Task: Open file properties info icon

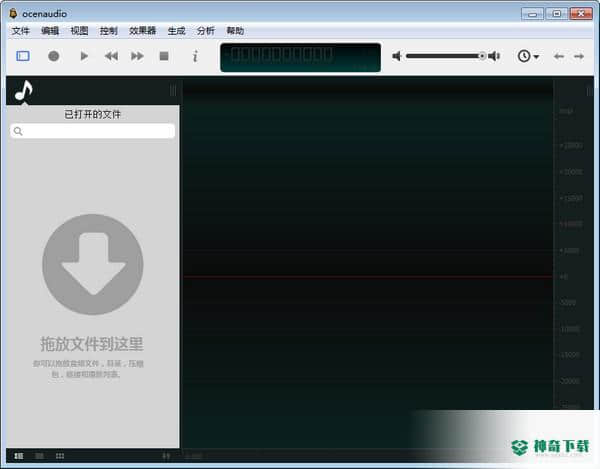Action: point(195,56)
